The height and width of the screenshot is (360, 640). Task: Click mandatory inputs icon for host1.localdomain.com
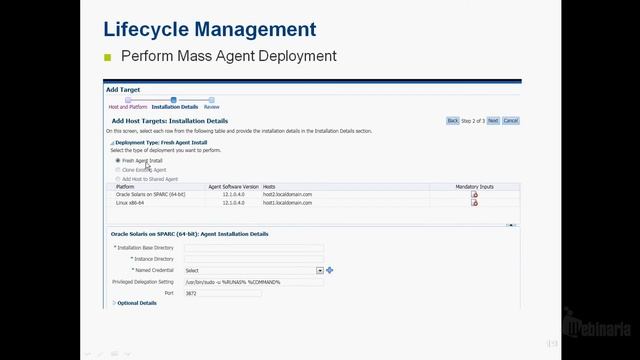click(x=474, y=203)
